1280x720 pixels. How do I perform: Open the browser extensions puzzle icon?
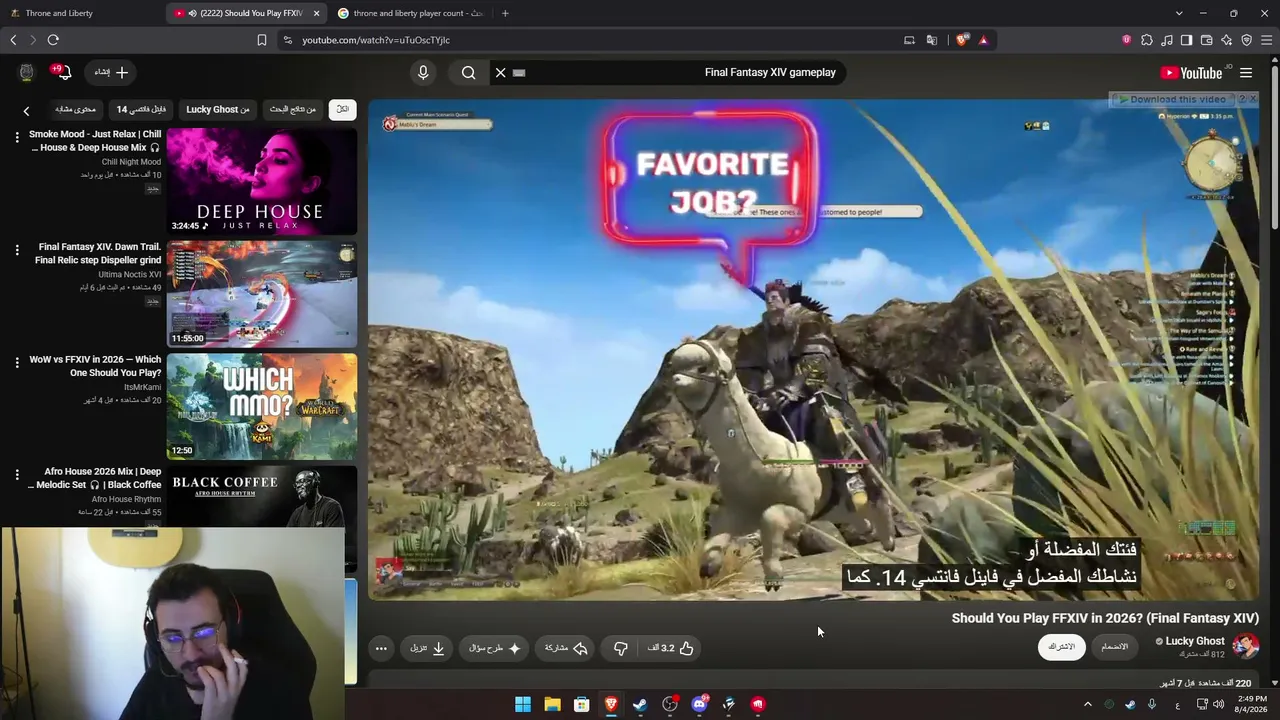pyautogui.click(x=1147, y=40)
